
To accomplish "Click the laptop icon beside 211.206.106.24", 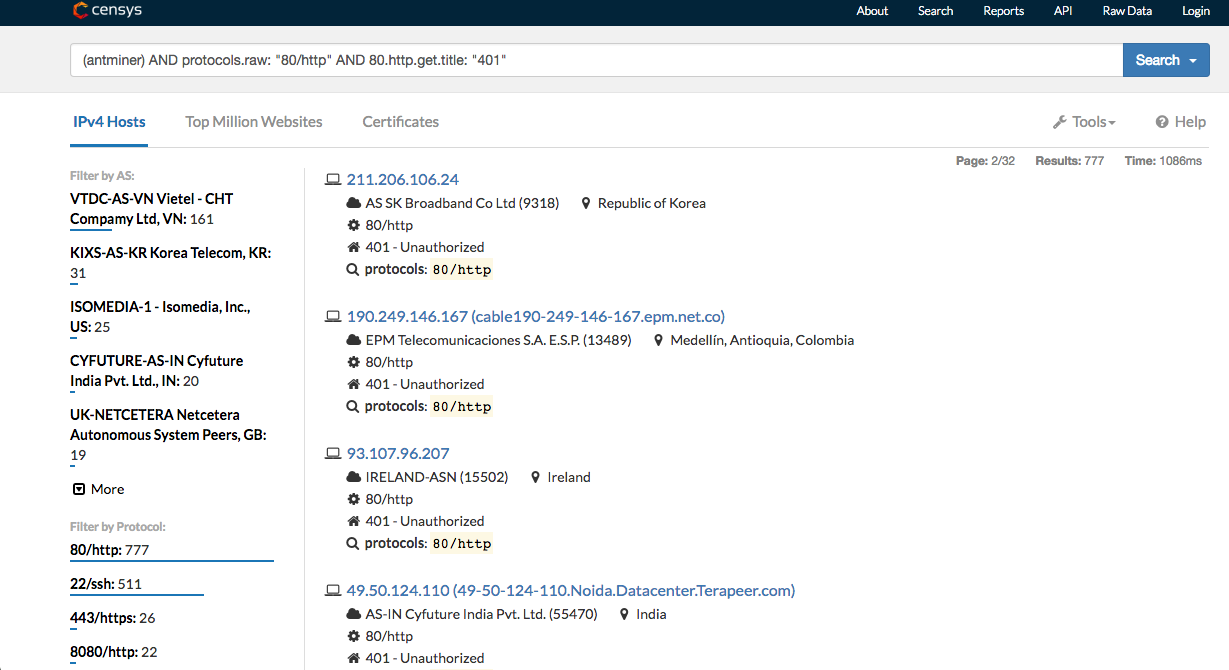I will [x=333, y=180].
